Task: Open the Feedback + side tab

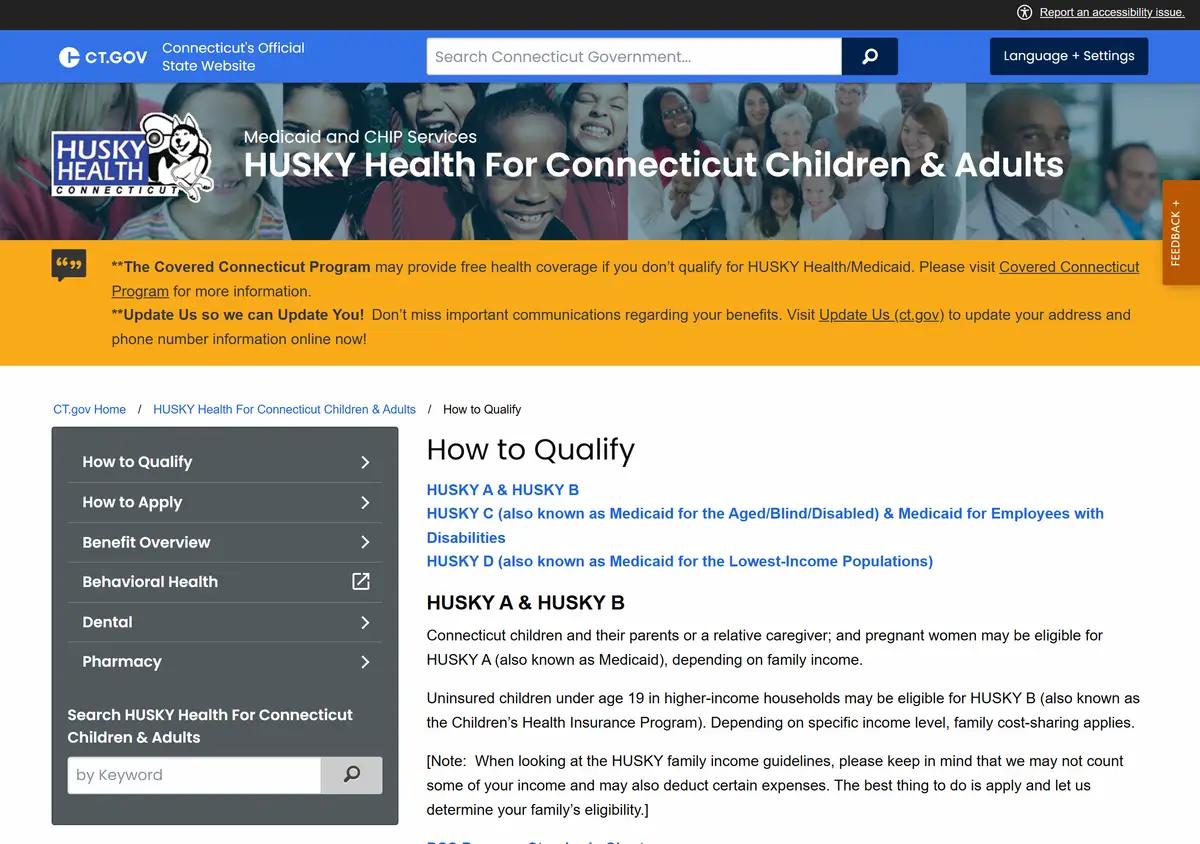Action: pos(1181,233)
